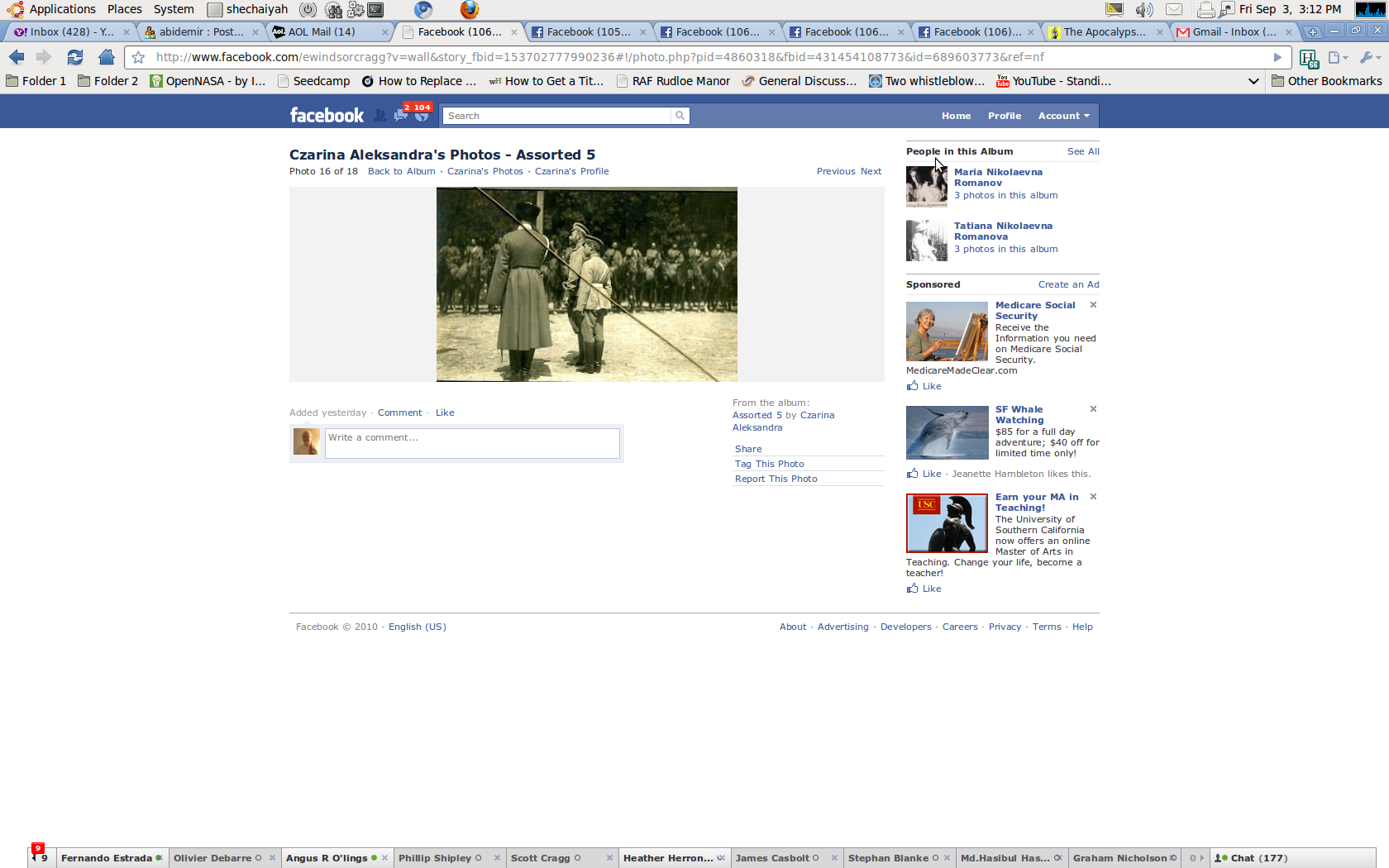
Task: Open the wrench settings menu icon
Action: 1368,57
